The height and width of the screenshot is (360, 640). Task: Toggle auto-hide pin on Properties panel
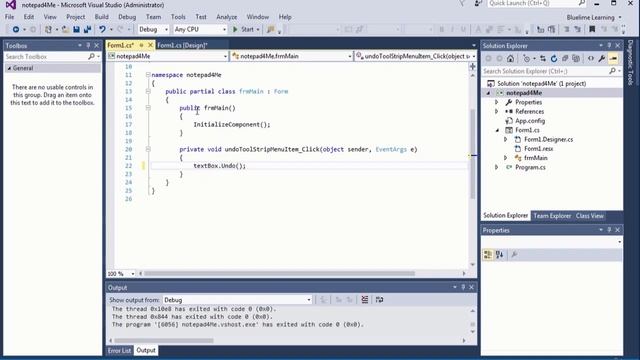609,230
